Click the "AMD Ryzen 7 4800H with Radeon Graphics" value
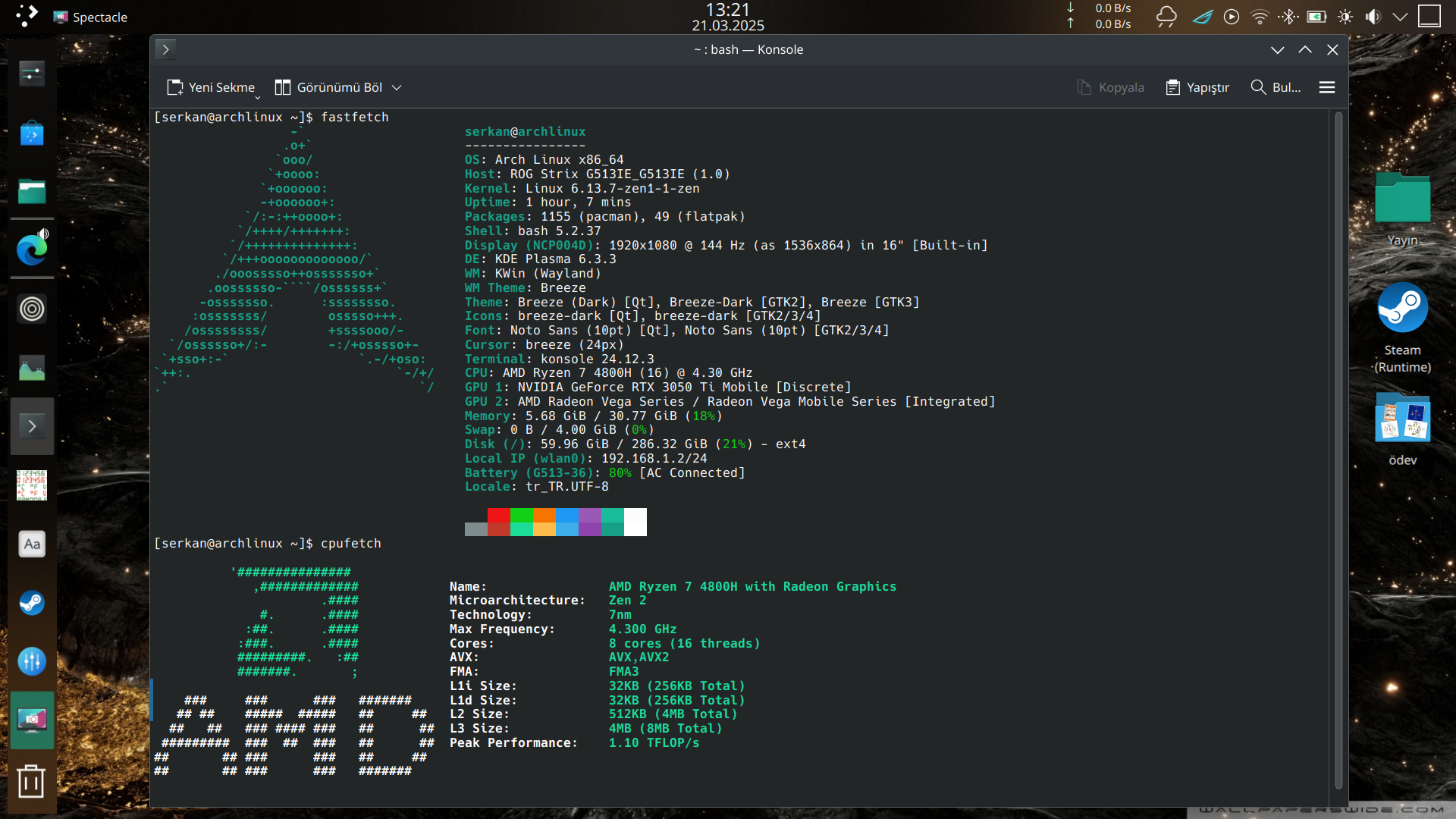This screenshot has height=819, width=1456. pyautogui.click(x=753, y=587)
